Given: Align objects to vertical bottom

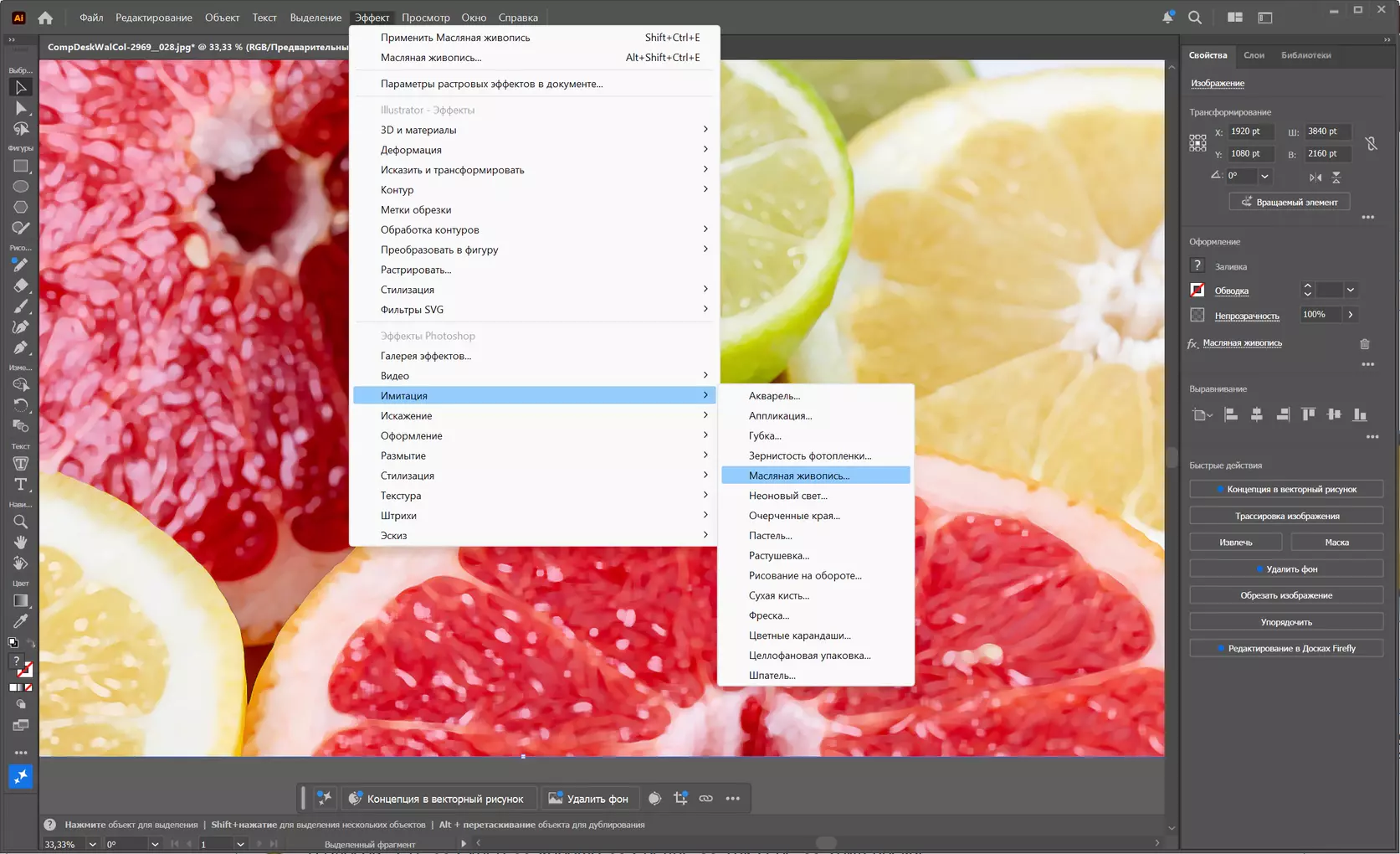Looking at the screenshot, I should click(x=1361, y=414).
